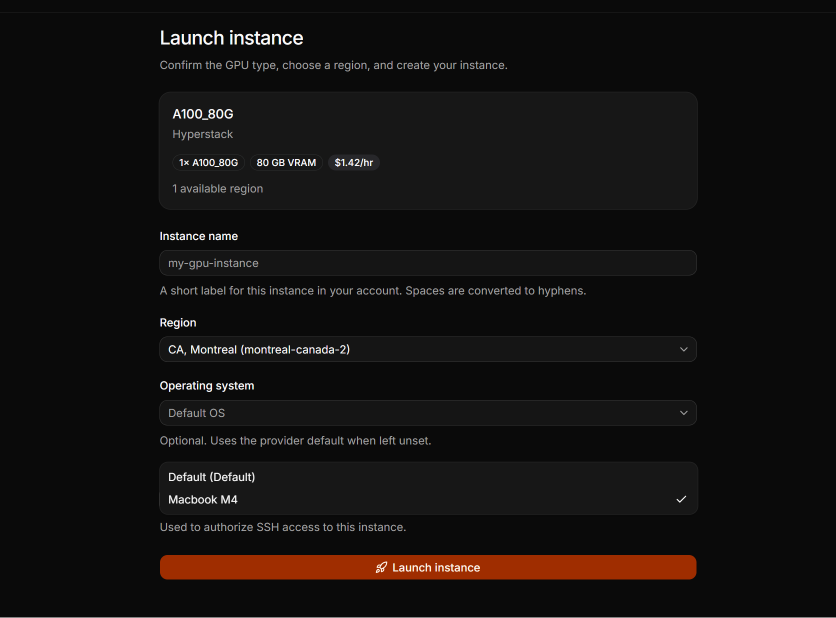Click the 'Confirm the GPU type' subtitle
Image resolution: width=836 pixels, height=618 pixels.
click(x=334, y=65)
